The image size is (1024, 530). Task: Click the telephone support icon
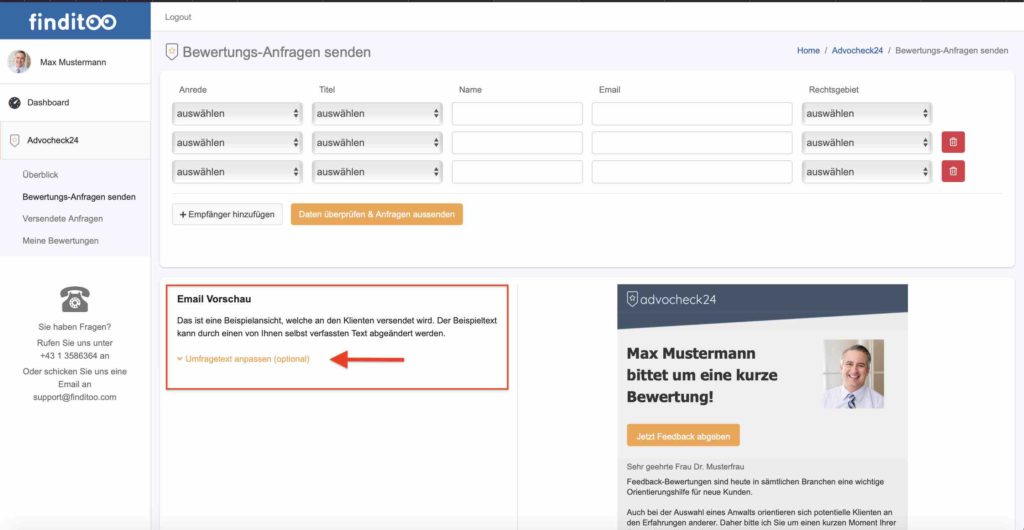[x=75, y=299]
